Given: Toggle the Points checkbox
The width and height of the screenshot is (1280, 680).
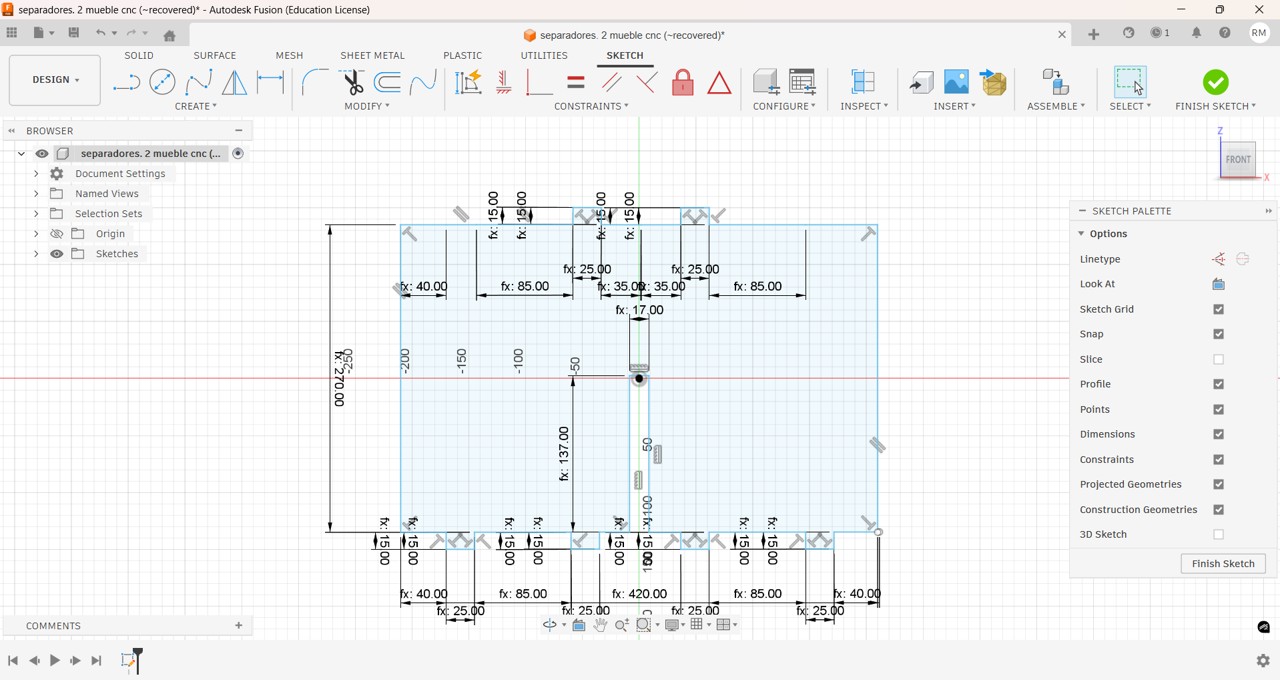Looking at the screenshot, I should pos(1218,409).
